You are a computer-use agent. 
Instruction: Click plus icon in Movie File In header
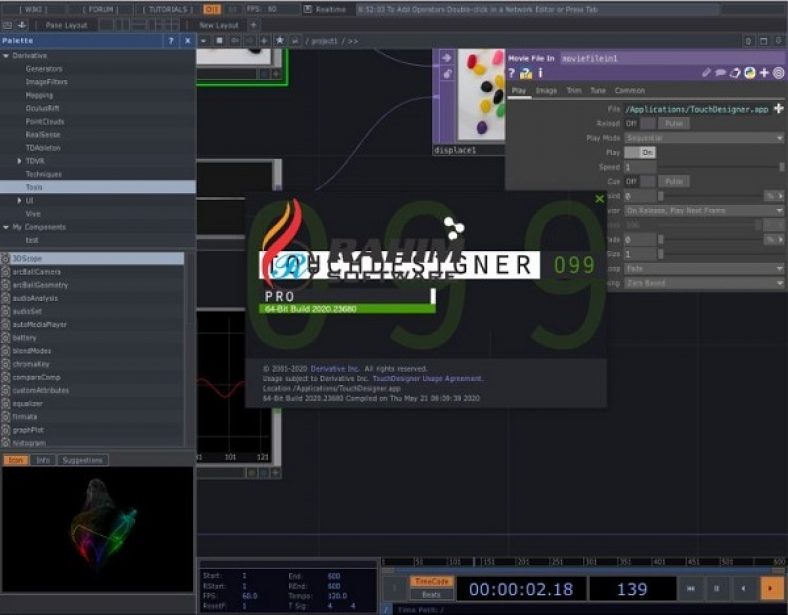(x=764, y=73)
